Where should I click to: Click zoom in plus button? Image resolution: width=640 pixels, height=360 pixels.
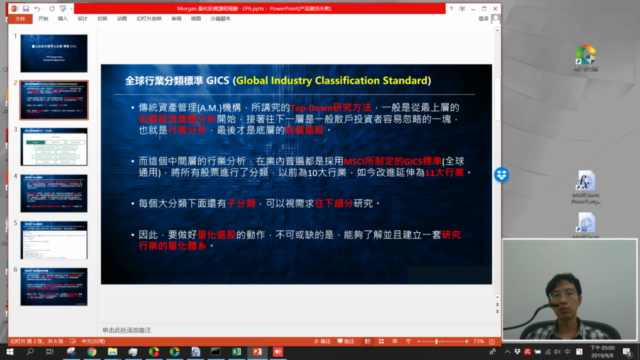467,341
